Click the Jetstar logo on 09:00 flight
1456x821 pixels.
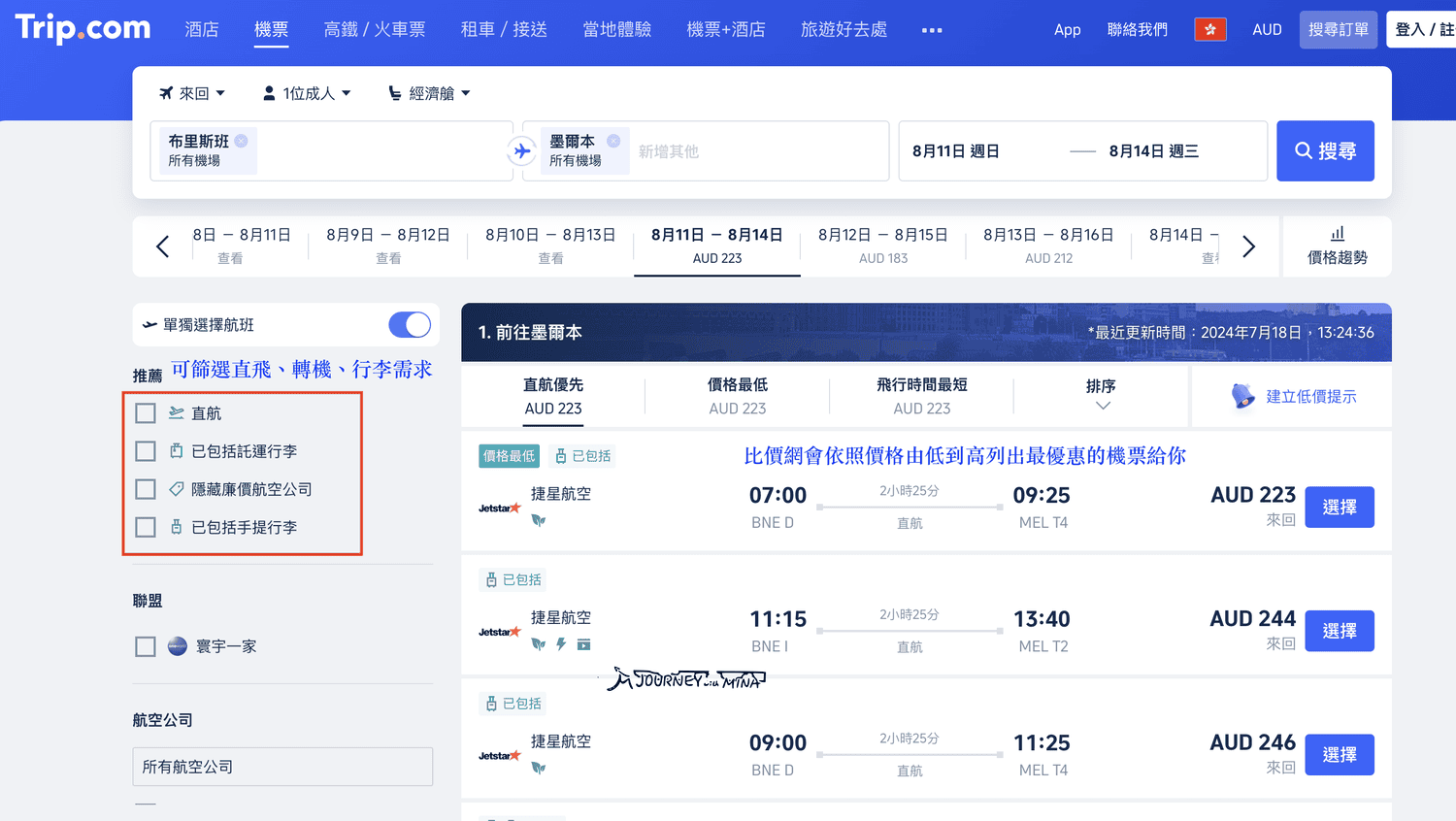[x=500, y=755]
